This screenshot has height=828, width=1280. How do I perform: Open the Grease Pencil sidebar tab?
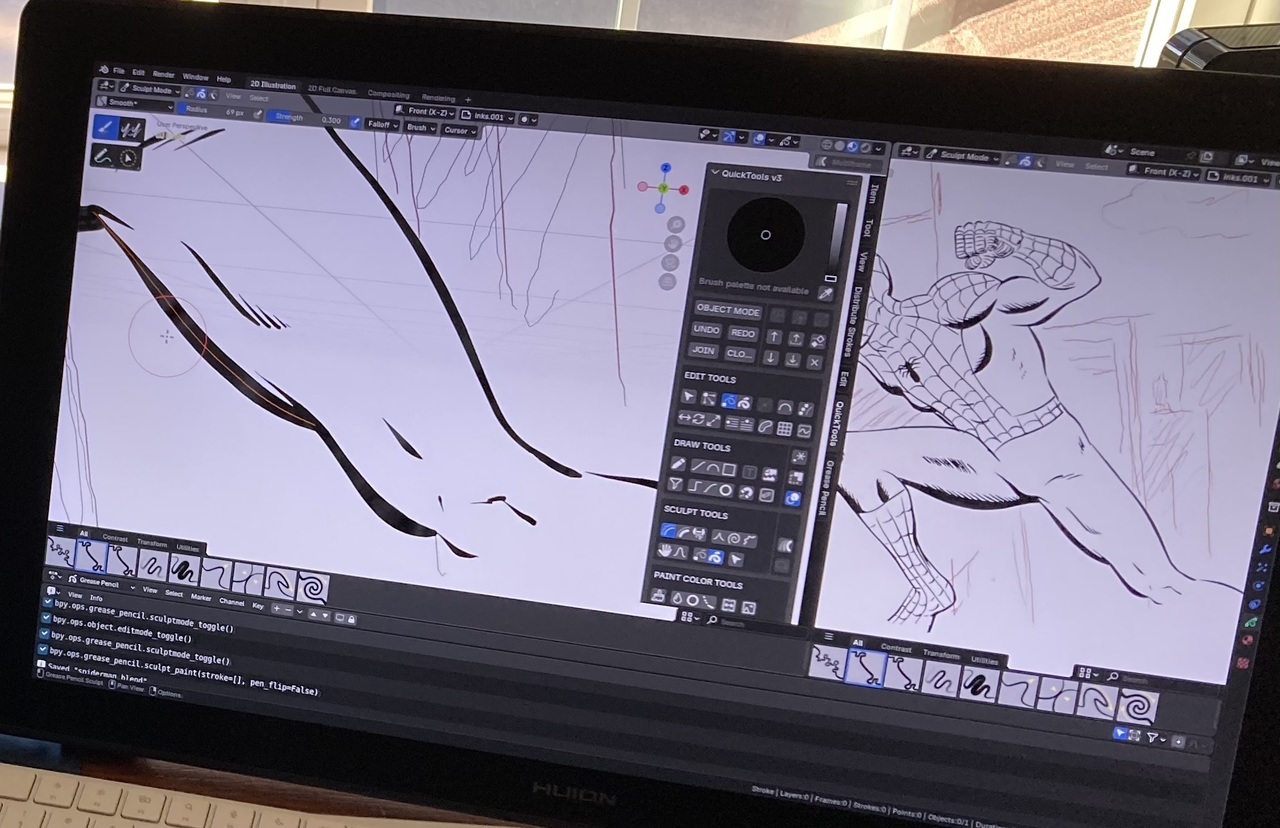point(826,488)
